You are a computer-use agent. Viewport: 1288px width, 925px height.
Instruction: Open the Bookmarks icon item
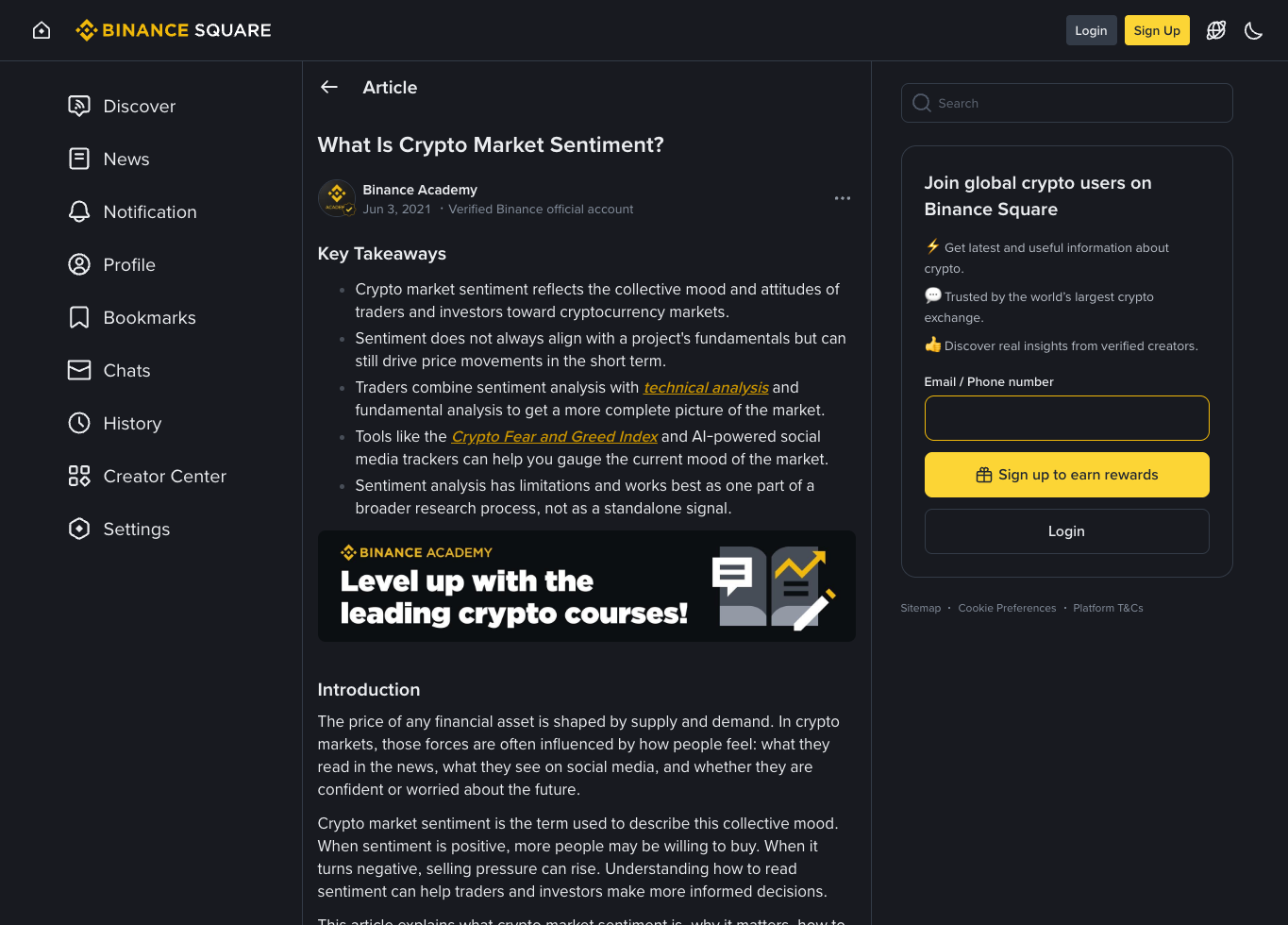(79, 317)
